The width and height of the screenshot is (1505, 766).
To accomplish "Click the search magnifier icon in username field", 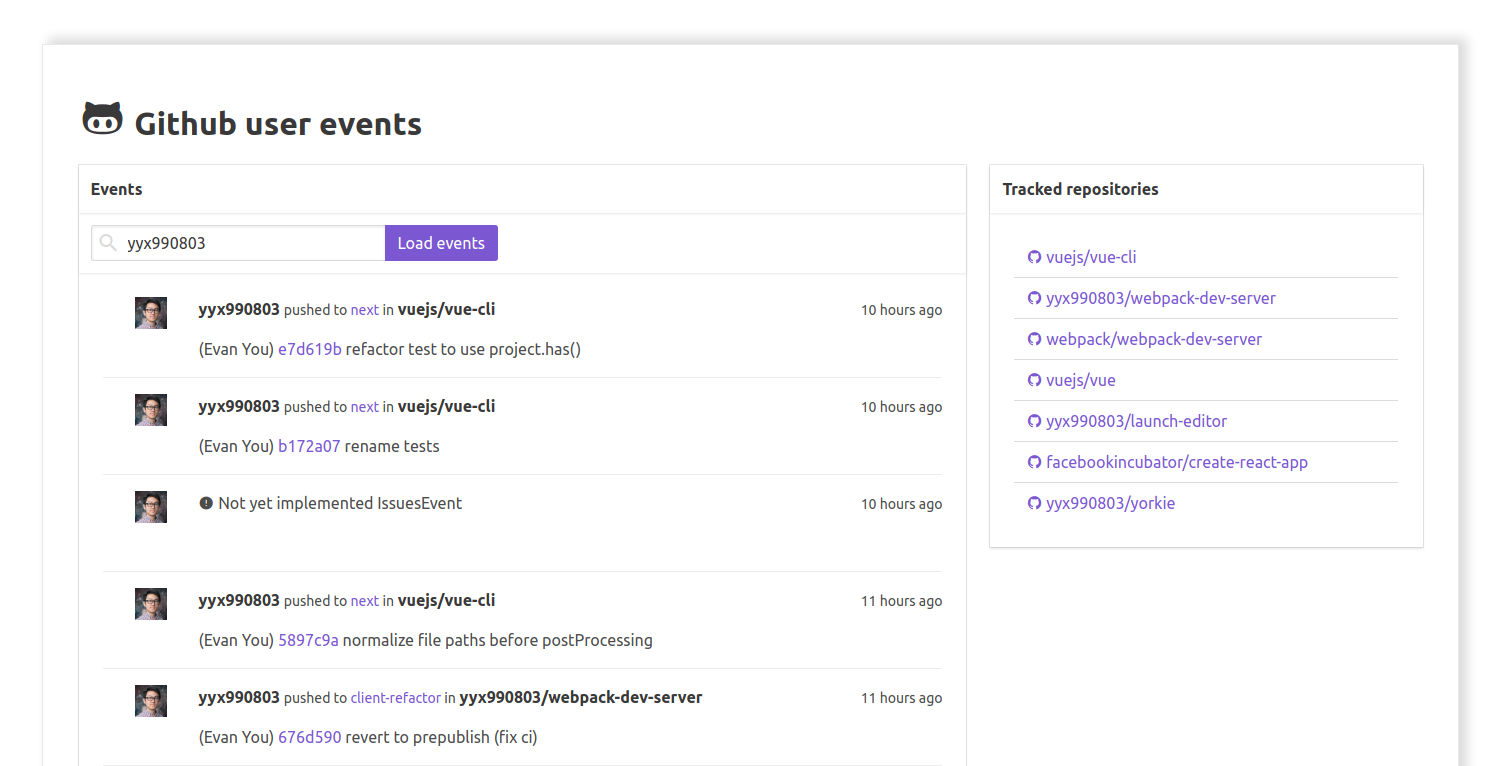I will click(x=108, y=242).
